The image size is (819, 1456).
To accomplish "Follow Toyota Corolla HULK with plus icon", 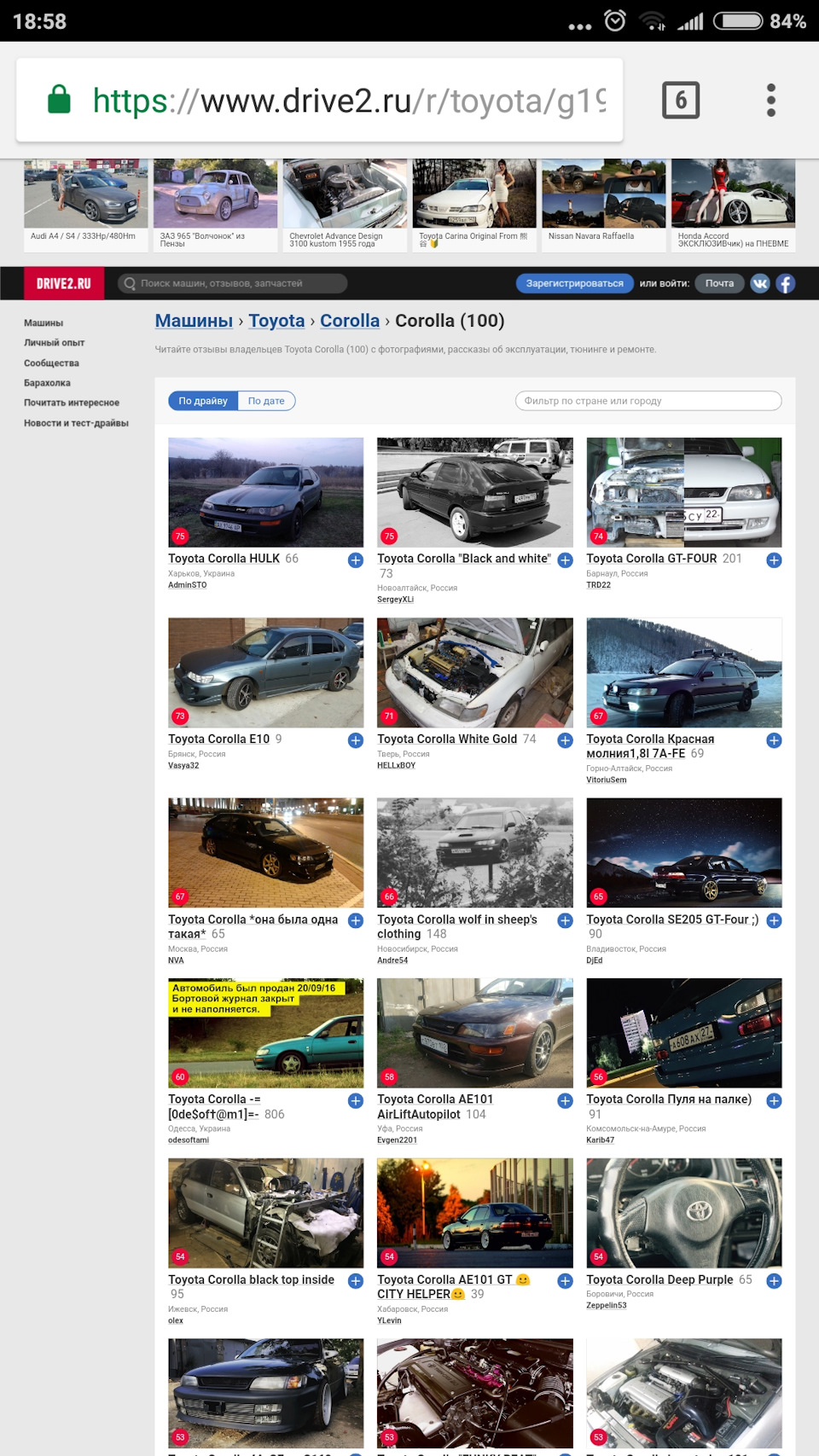I will (x=356, y=560).
